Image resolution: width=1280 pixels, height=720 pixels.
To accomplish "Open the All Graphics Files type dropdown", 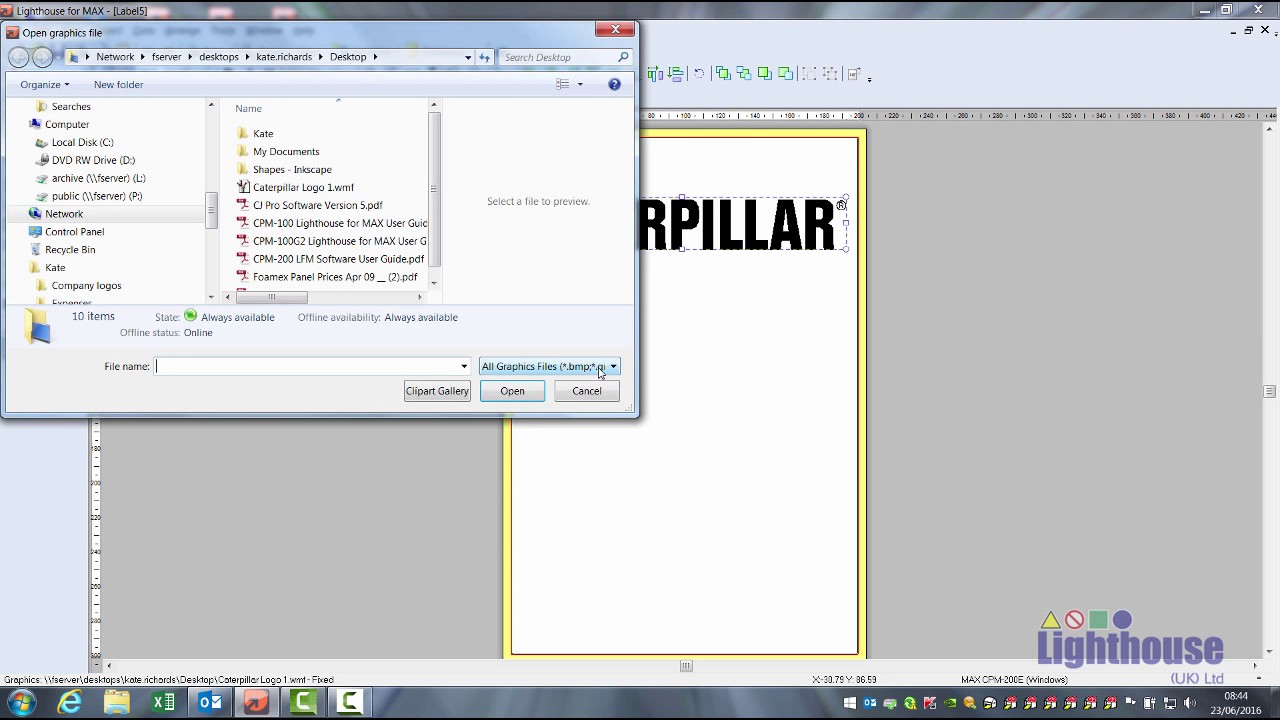I will pos(549,366).
